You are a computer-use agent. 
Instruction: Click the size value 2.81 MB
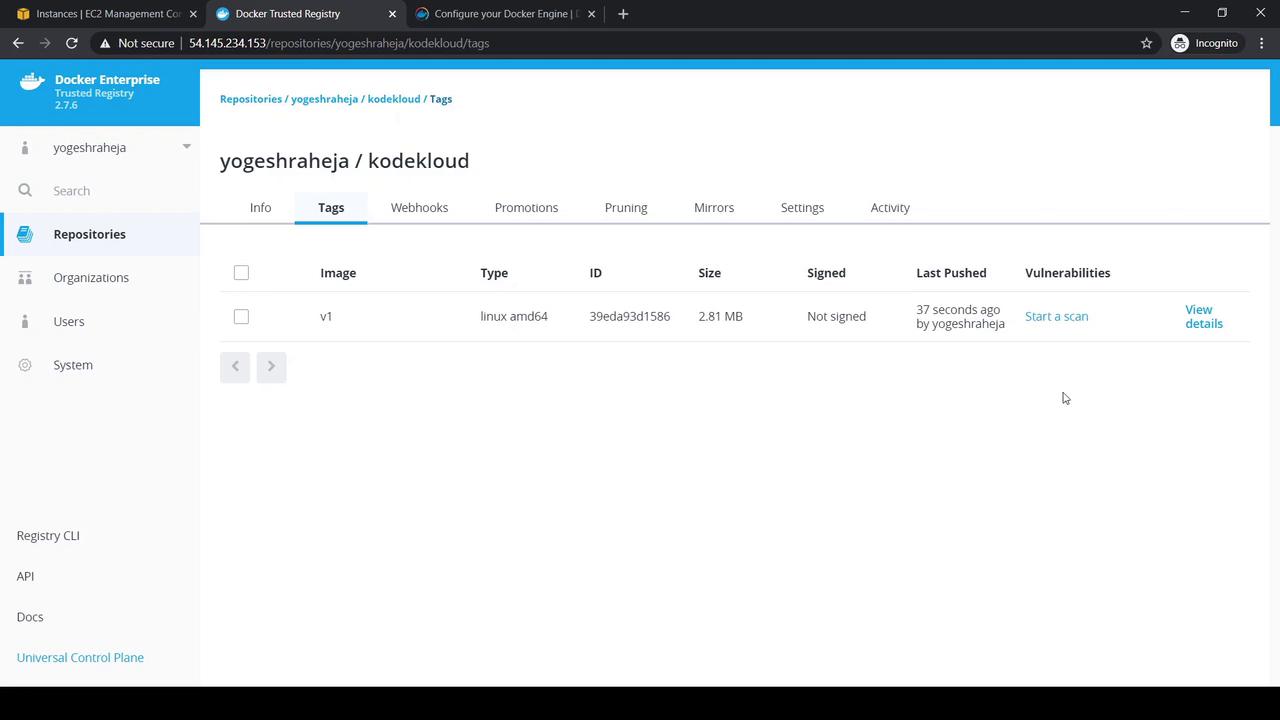(x=720, y=317)
